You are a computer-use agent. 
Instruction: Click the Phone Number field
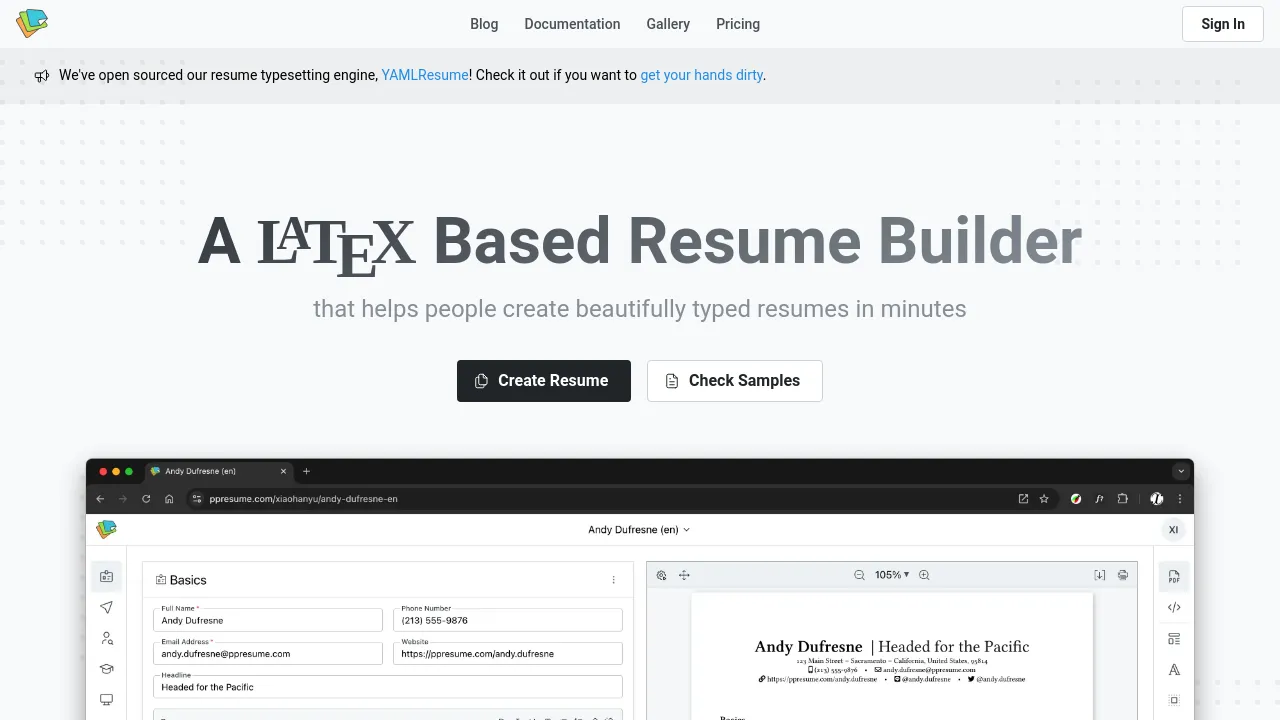(508, 620)
